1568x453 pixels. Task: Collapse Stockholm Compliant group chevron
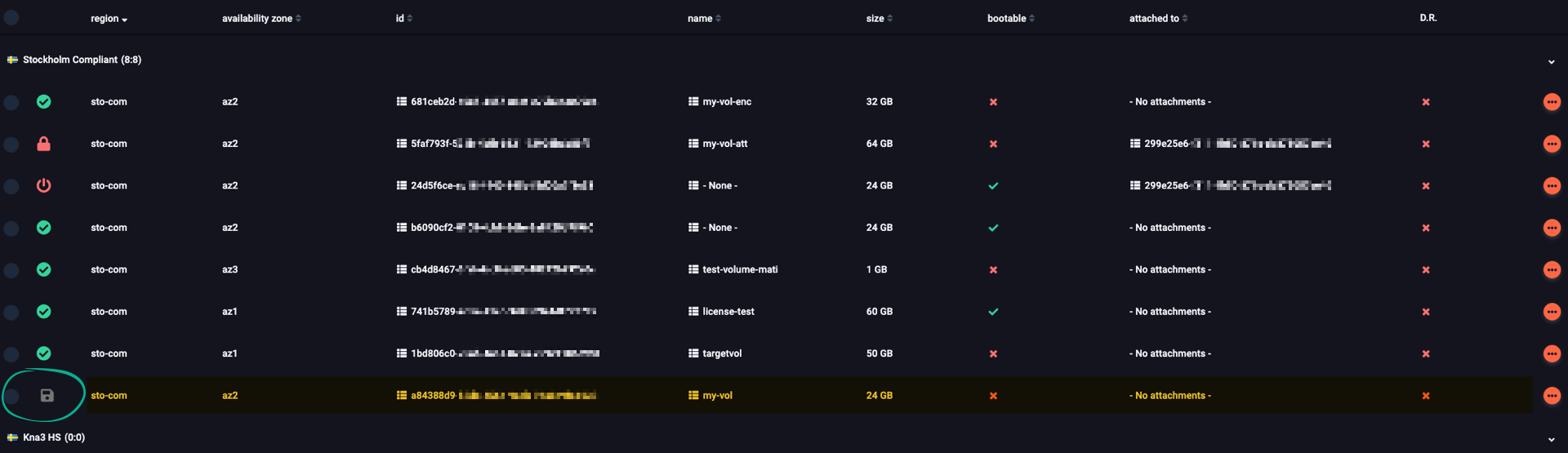(x=1551, y=62)
